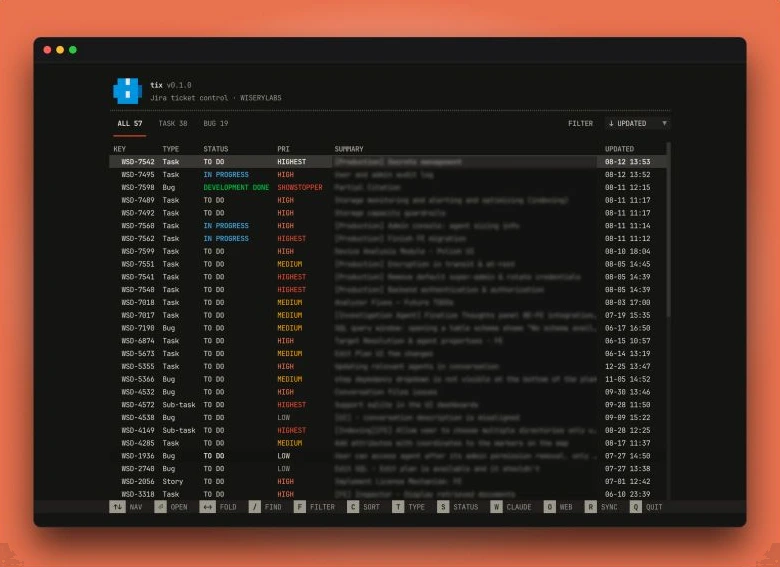Screen dimensions: 780x567
Task: Click Sub-task type of WSD-4572
Action: 179,405
